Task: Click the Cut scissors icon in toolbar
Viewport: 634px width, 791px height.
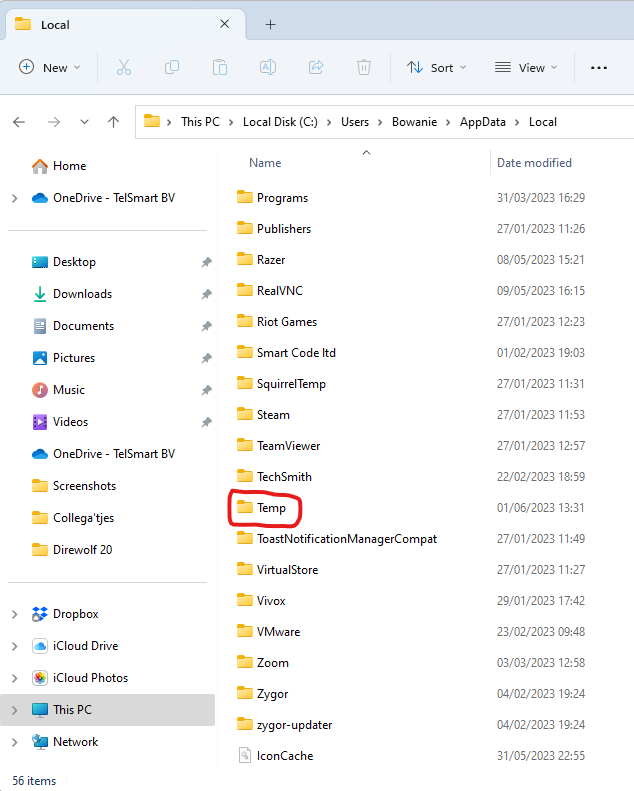Action: [124, 67]
